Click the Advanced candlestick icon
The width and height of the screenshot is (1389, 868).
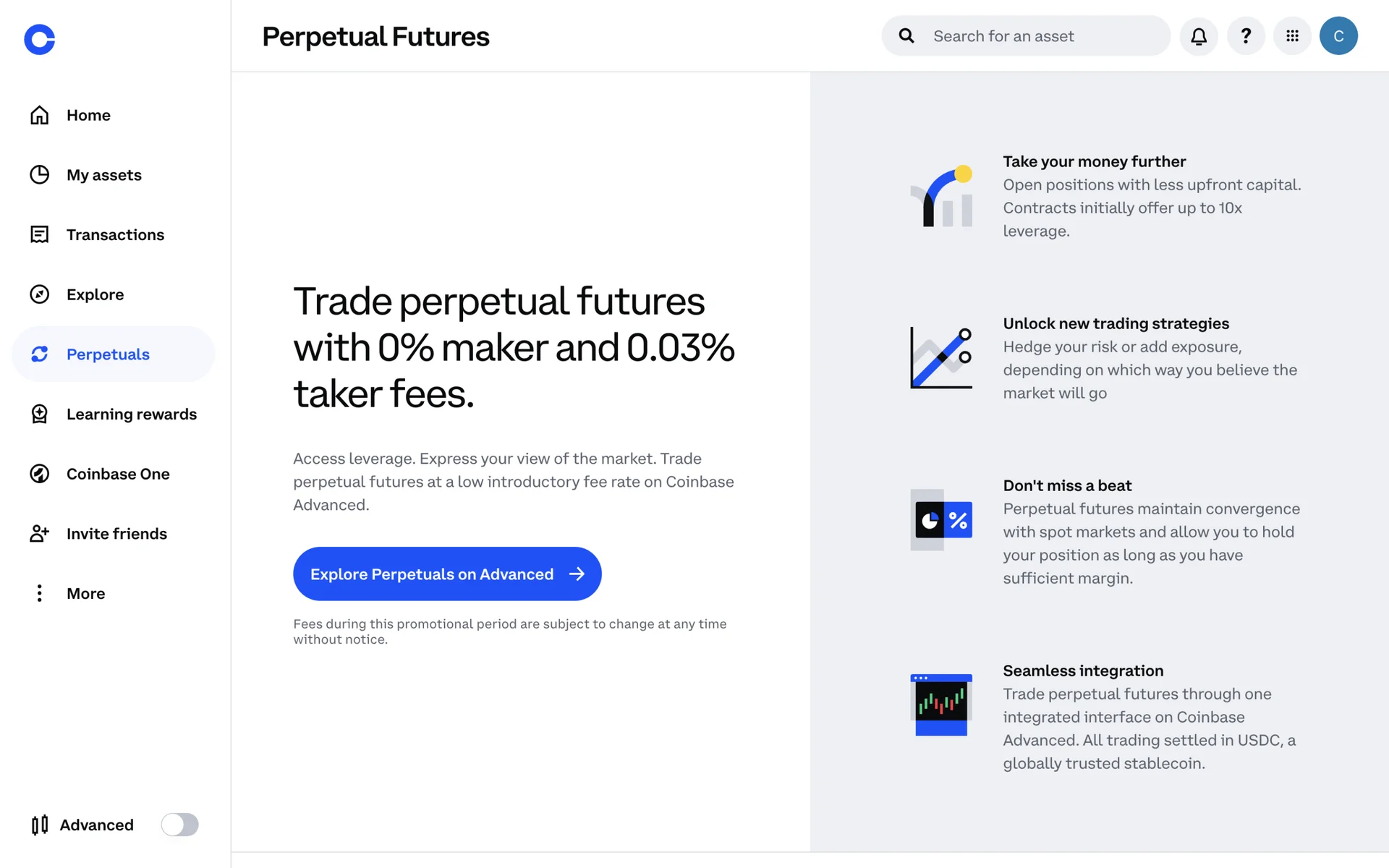click(x=40, y=825)
